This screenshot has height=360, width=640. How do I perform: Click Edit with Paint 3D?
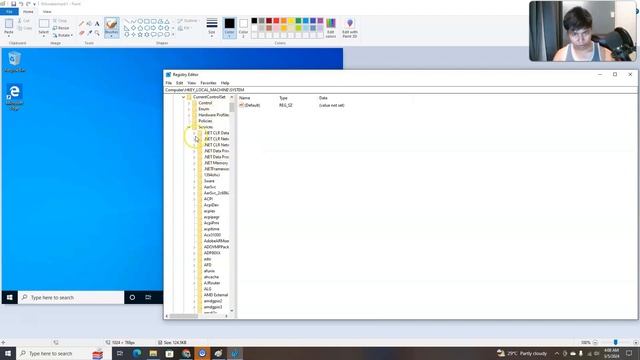coord(350,28)
